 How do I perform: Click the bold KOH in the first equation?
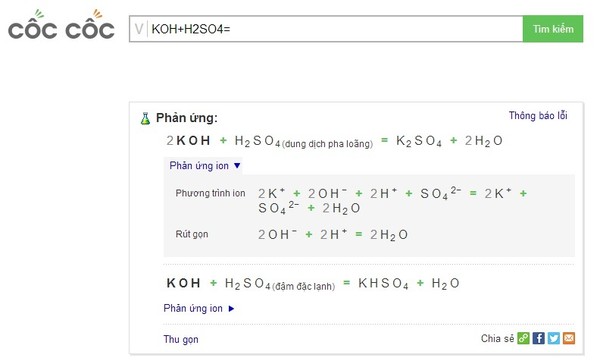click(x=193, y=141)
